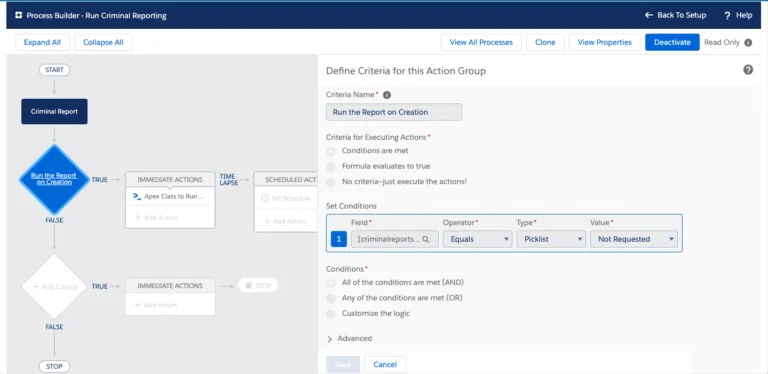Open the Help question mark icon in header

coord(727,16)
